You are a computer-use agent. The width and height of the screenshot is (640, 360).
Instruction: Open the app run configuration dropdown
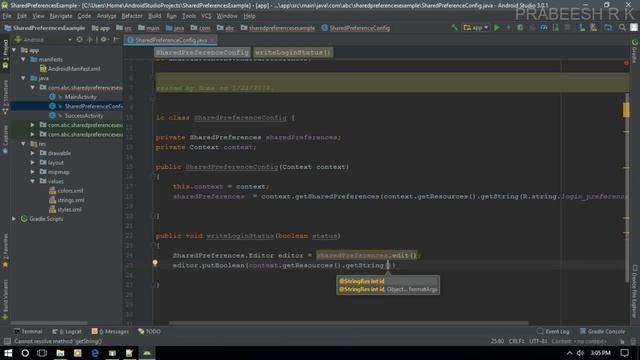476,28
